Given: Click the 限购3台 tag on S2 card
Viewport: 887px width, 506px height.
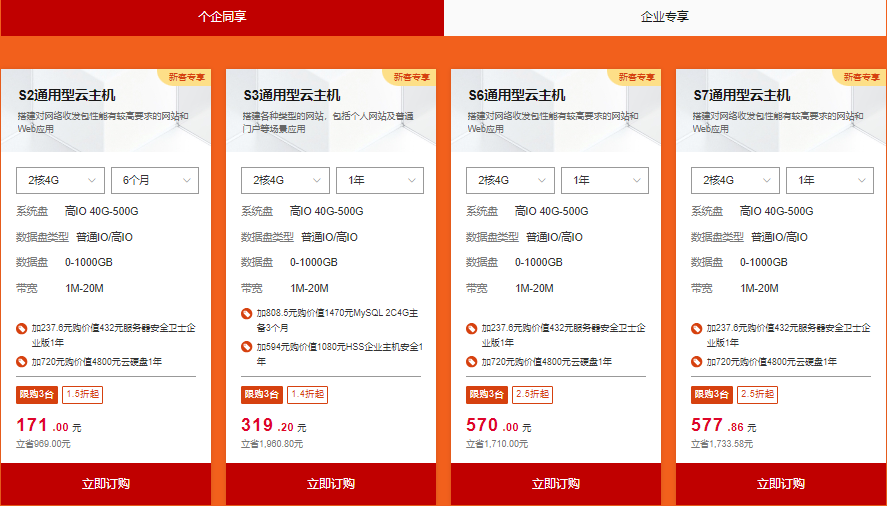Looking at the screenshot, I should [37, 394].
